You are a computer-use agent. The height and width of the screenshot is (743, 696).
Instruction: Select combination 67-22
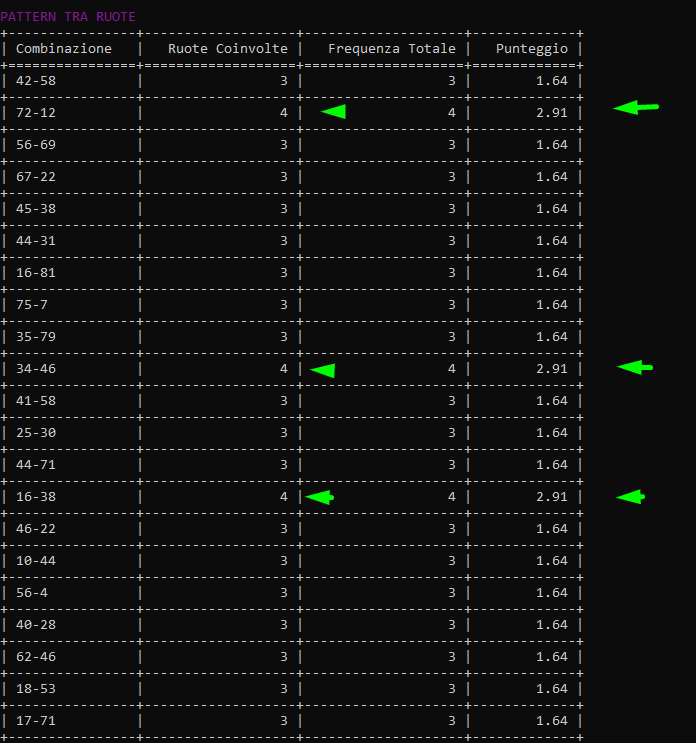click(x=36, y=177)
